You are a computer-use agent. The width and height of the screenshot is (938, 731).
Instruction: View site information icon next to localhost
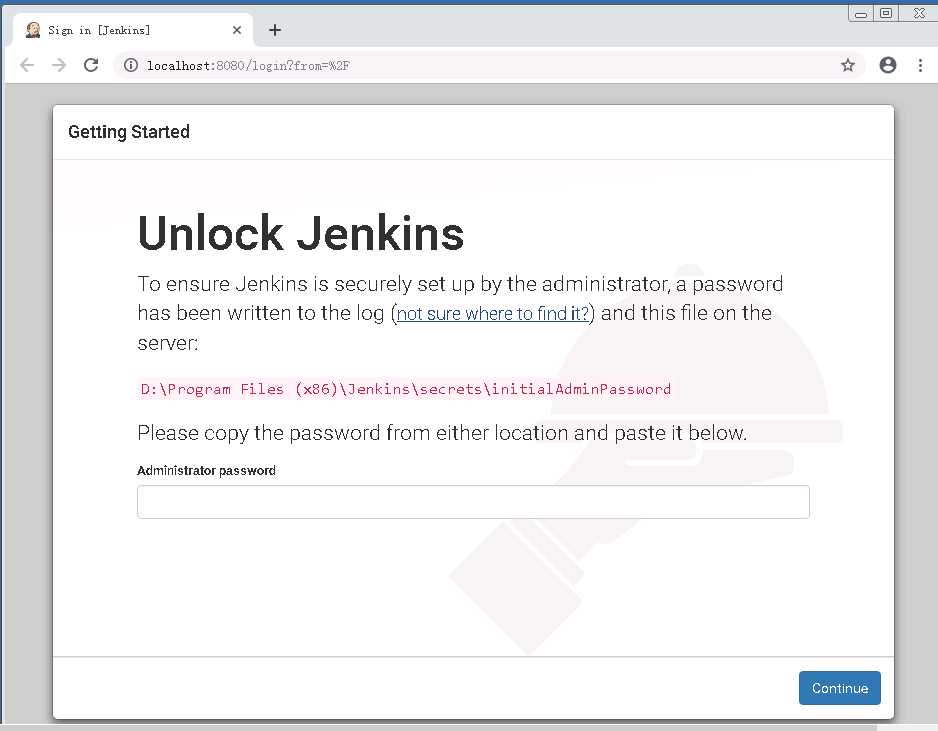point(131,65)
